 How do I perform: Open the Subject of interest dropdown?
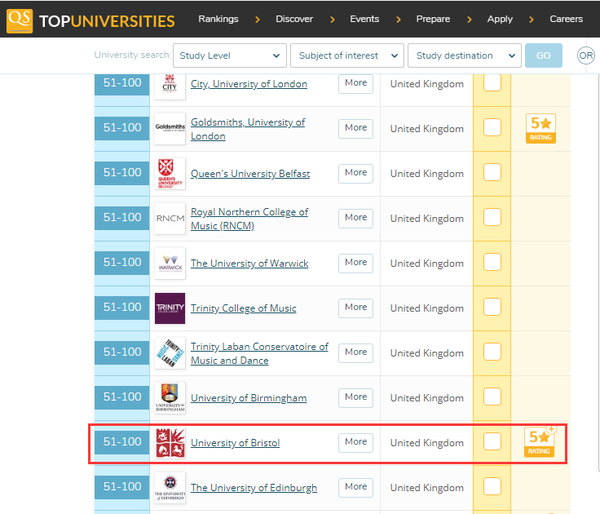(347, 55)
